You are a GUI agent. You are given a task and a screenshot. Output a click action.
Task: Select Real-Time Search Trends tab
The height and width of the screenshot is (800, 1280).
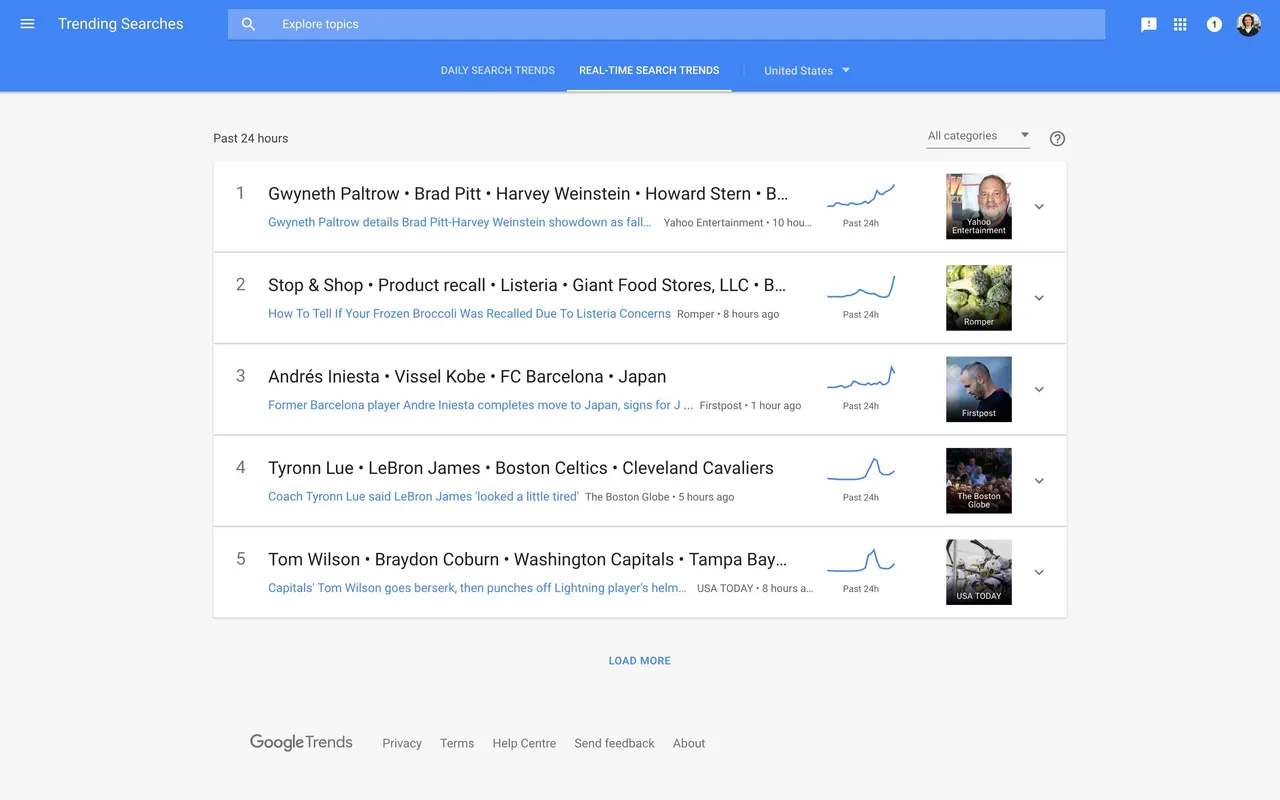tap(649, 70)
